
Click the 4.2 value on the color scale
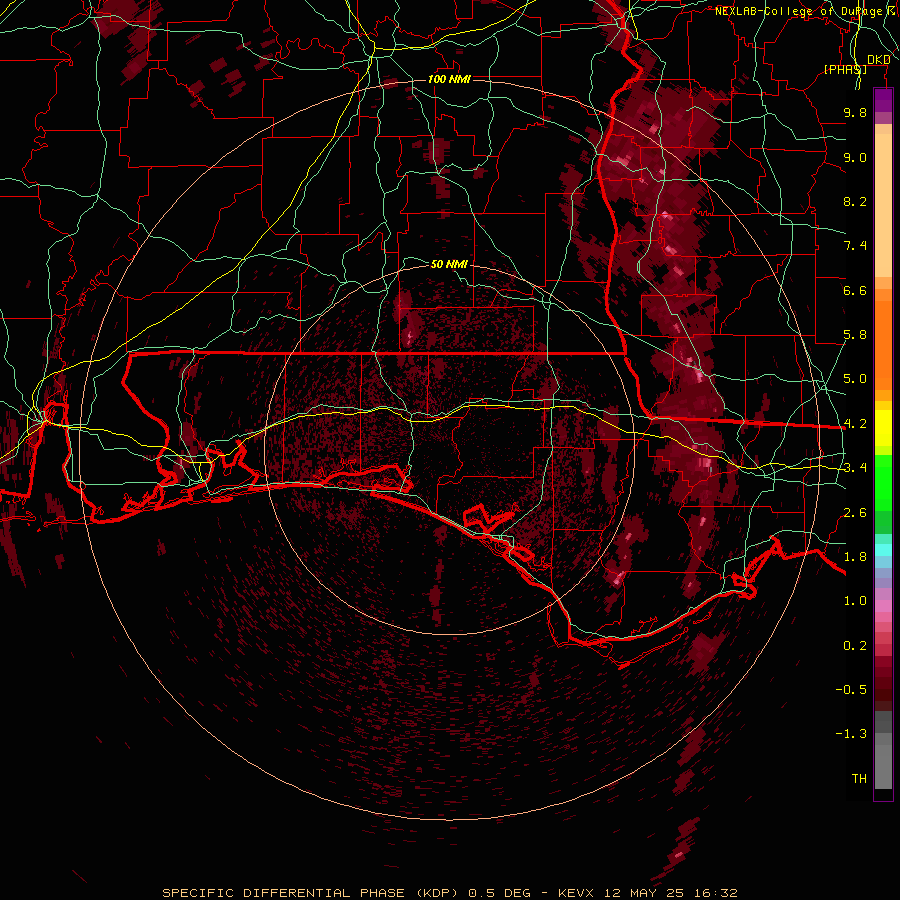pos(855,424)
